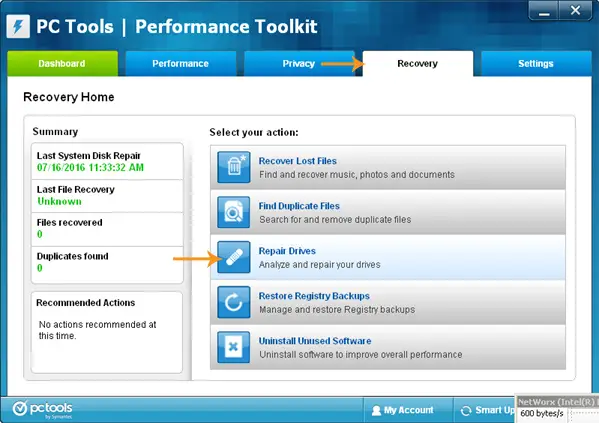Image resolution: width=599 pixels, height=423 pixels.
Task: Go to the Privacy tab
Action: click(299, 63)
